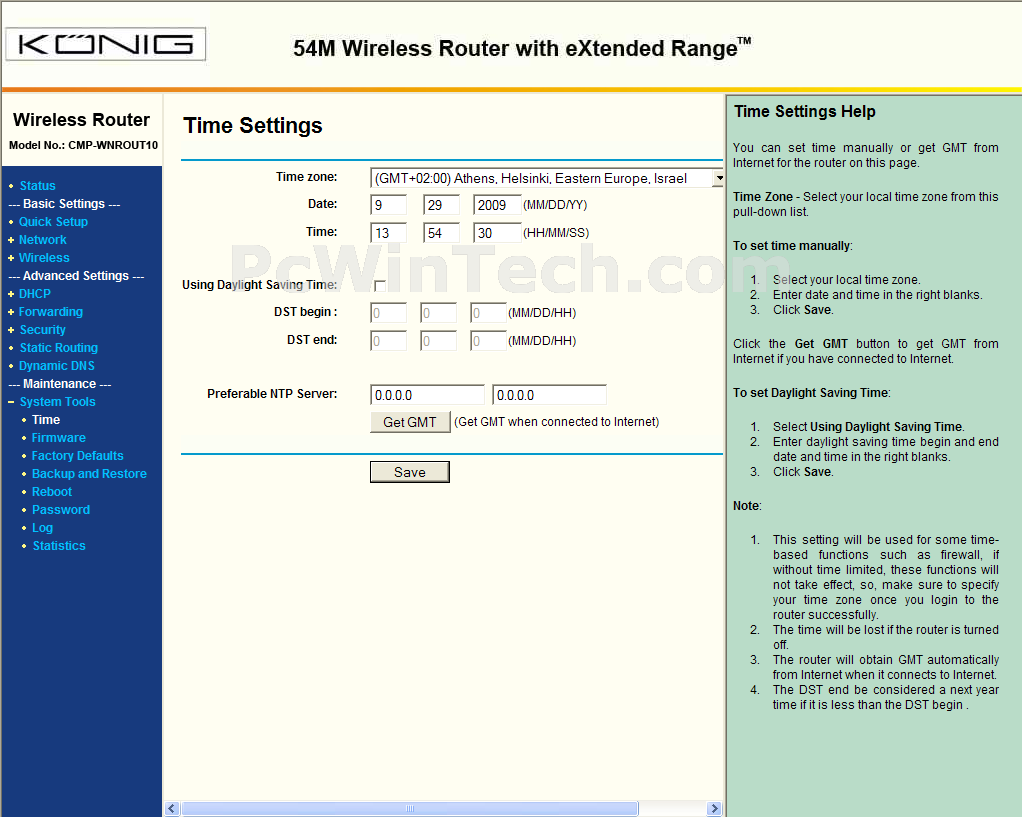Click the horizontal scrollbar thumb
Screen dimensions: 1022x817
[x=410, y=809]
